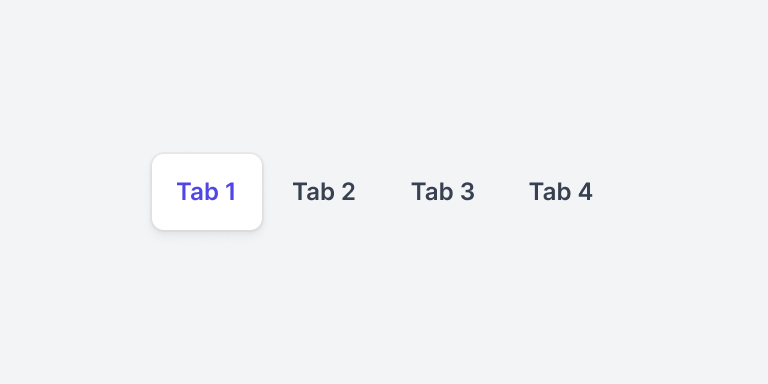Image resolution: width=768 pixels, height=384 pixels.
Task: Show Tab 2 content
Action: [x=324, y=192]
